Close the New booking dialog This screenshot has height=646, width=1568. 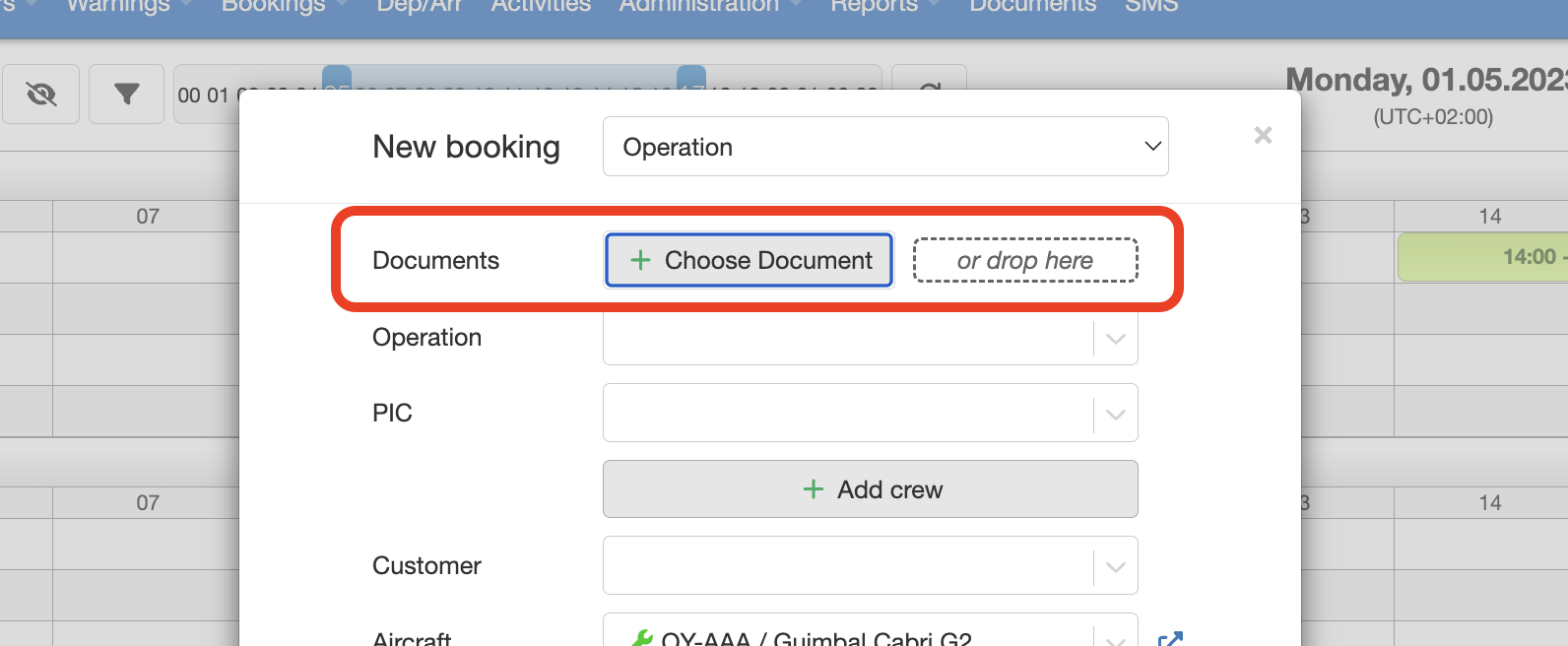pos(1263,136)
